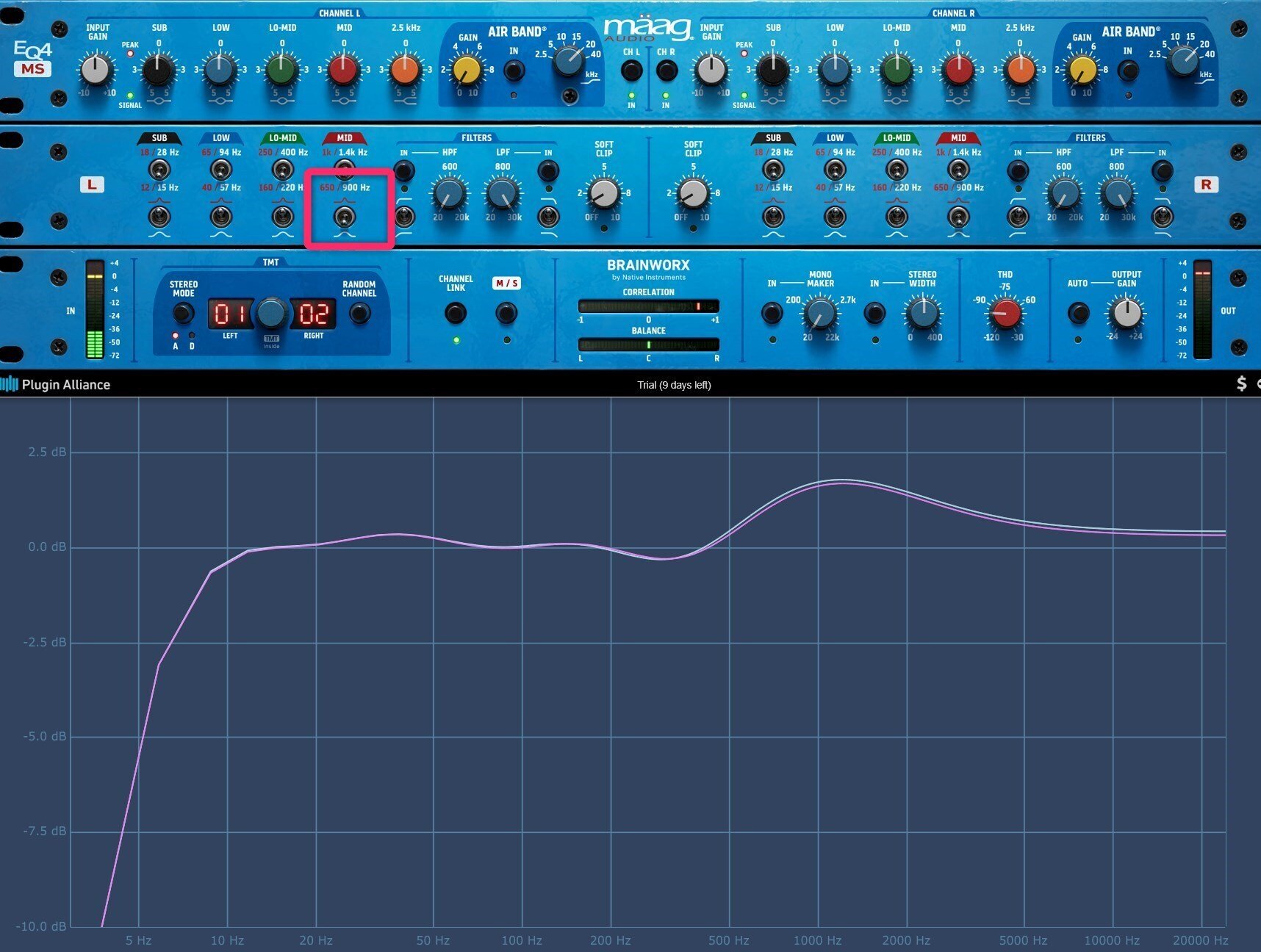Engage the Air Band IN button on Channel L
The height and width of the screenshot is (952, 1261).
coord(512,71)
